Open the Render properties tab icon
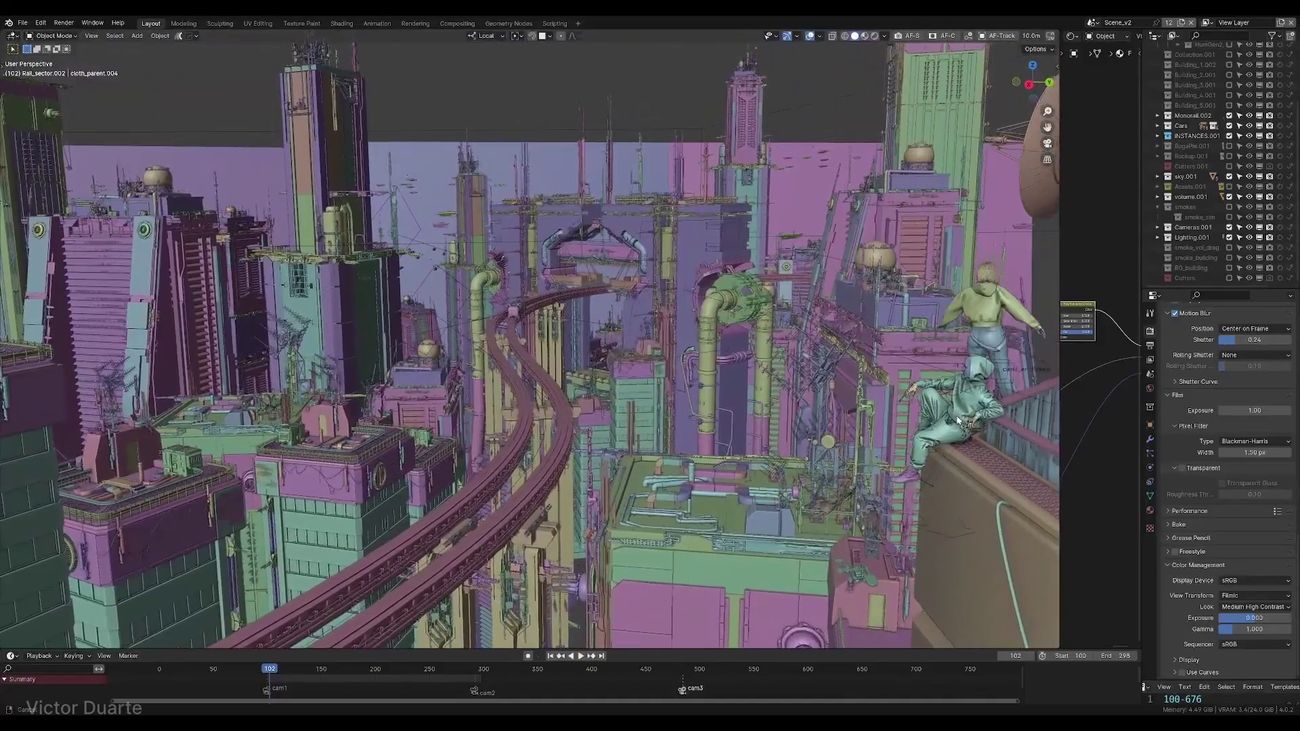1300x731 pixels. (x=1150, y=331)
